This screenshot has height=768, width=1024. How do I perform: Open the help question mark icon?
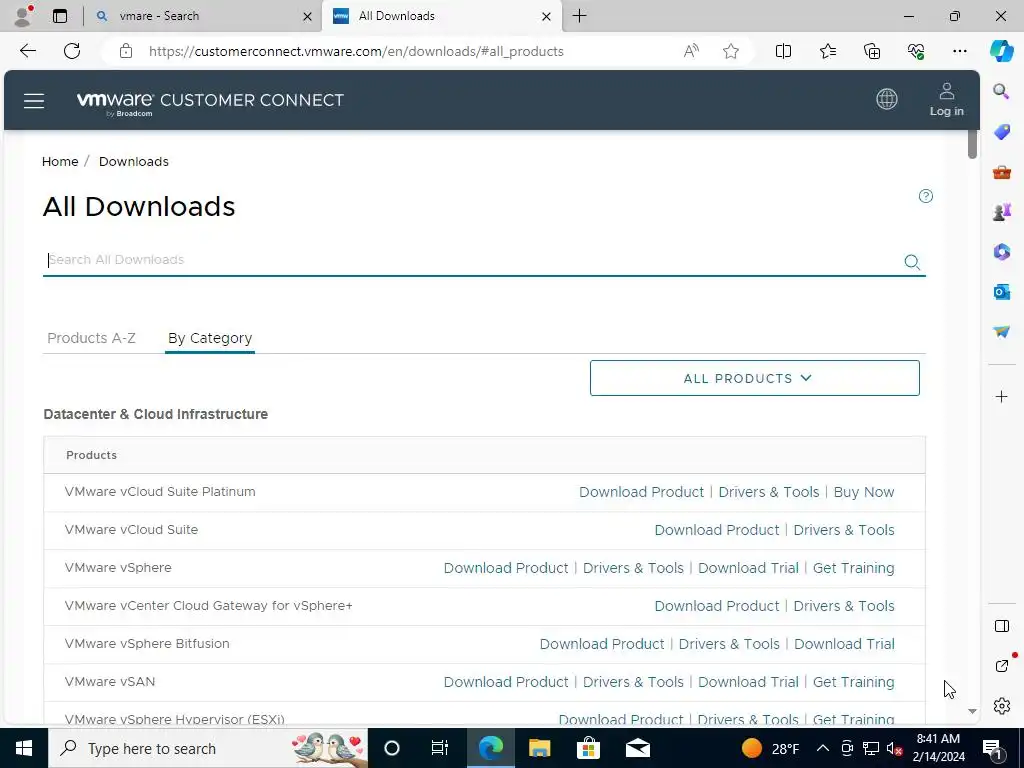pyautogui.click(x=925, y=196)
